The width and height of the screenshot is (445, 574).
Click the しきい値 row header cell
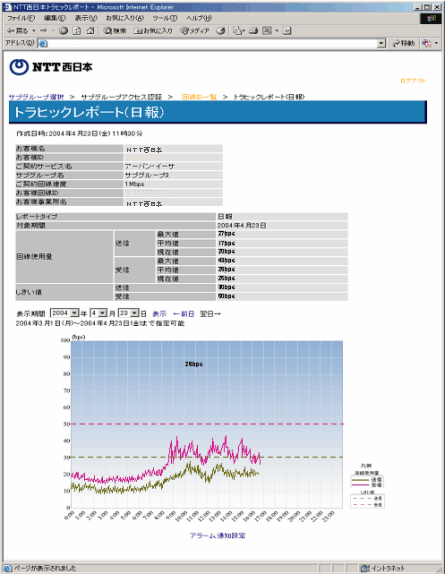tap(64, 292)
